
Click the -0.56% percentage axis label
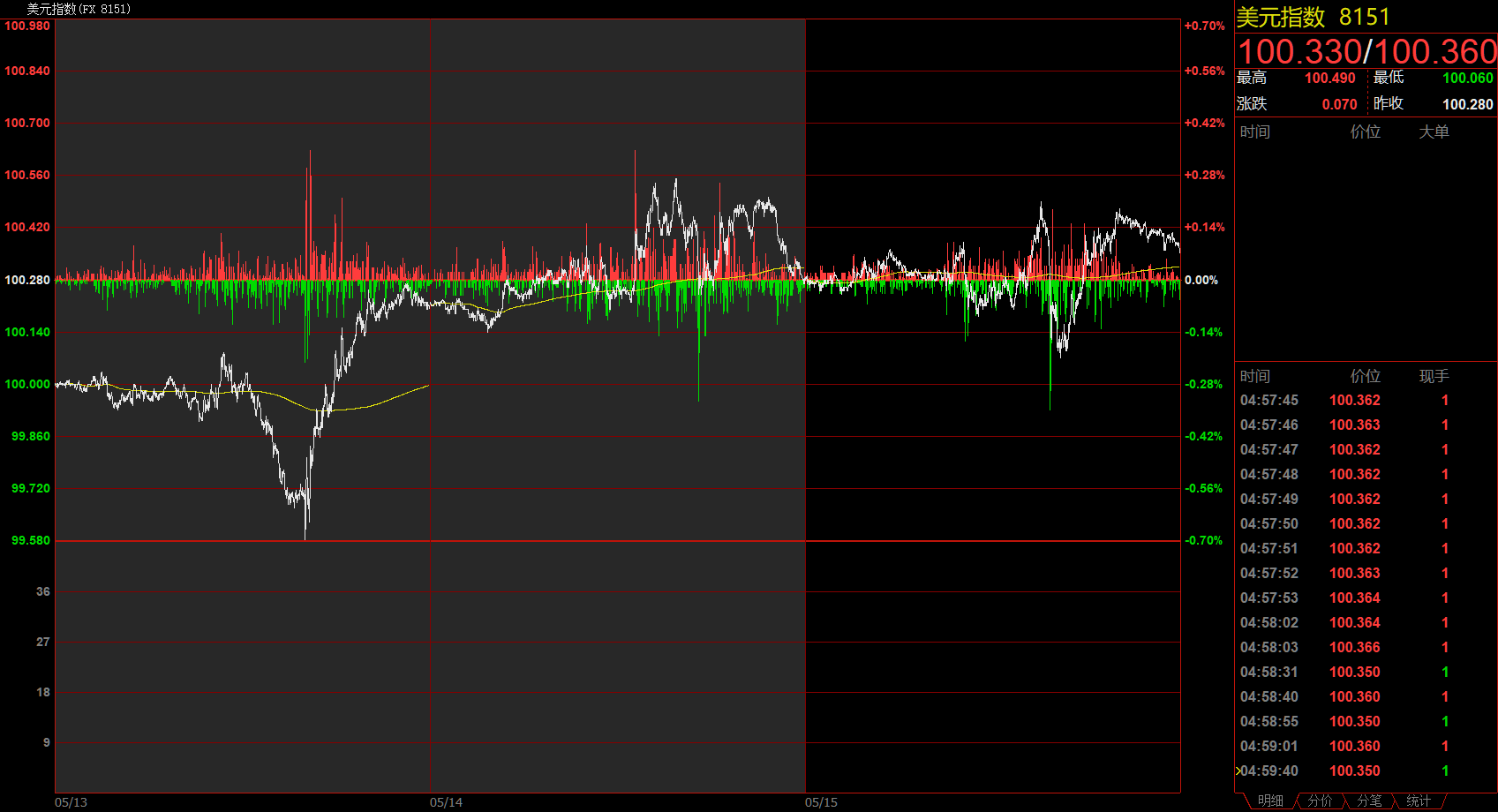coord(1203,488)
